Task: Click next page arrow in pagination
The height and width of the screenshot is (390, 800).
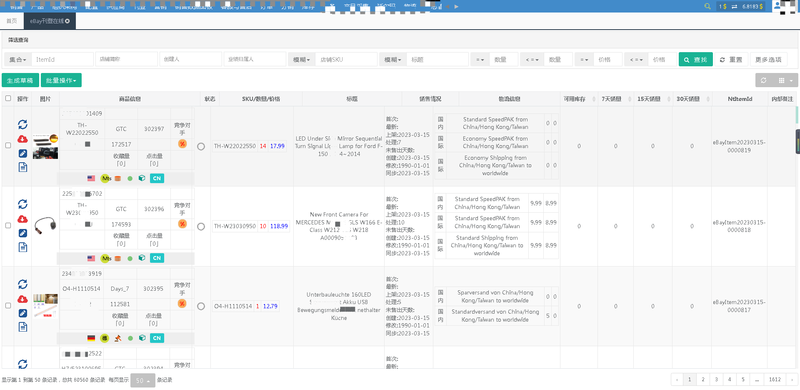Action: tap(792, 379)
